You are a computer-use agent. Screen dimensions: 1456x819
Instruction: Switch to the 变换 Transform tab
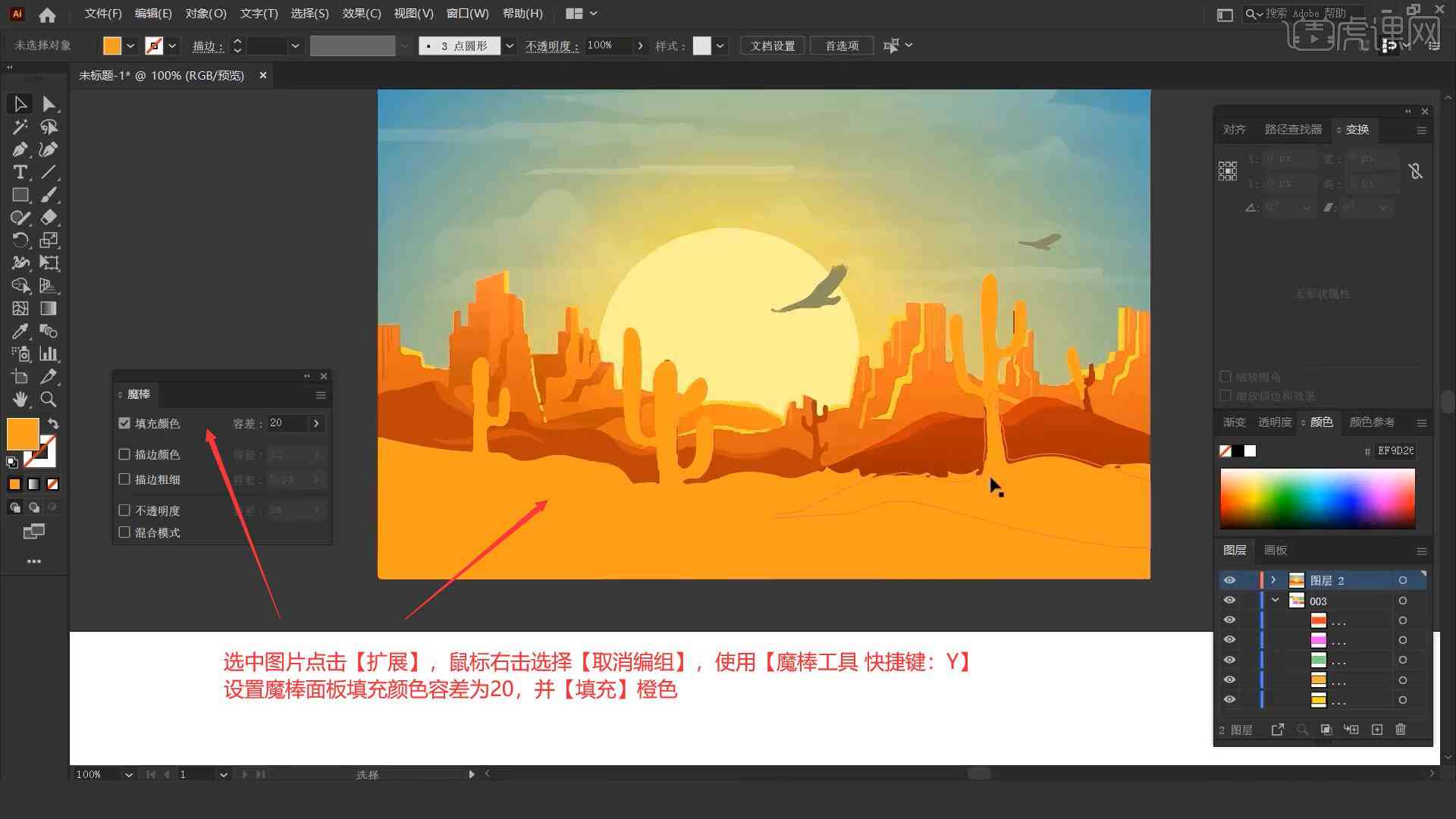1355,129
